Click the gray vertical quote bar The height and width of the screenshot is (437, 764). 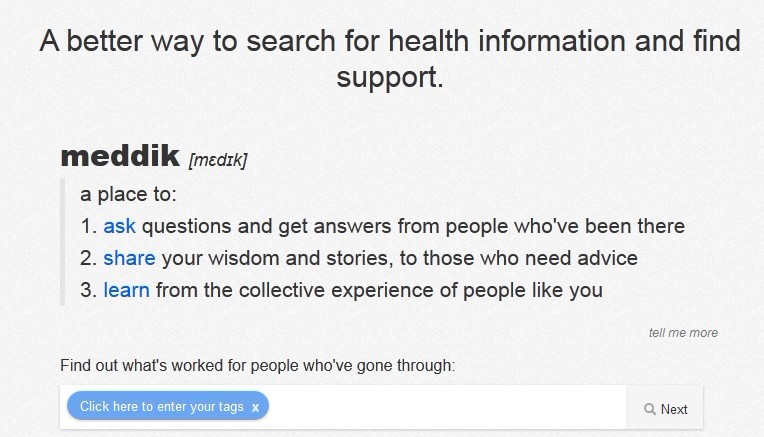(62, 242)
